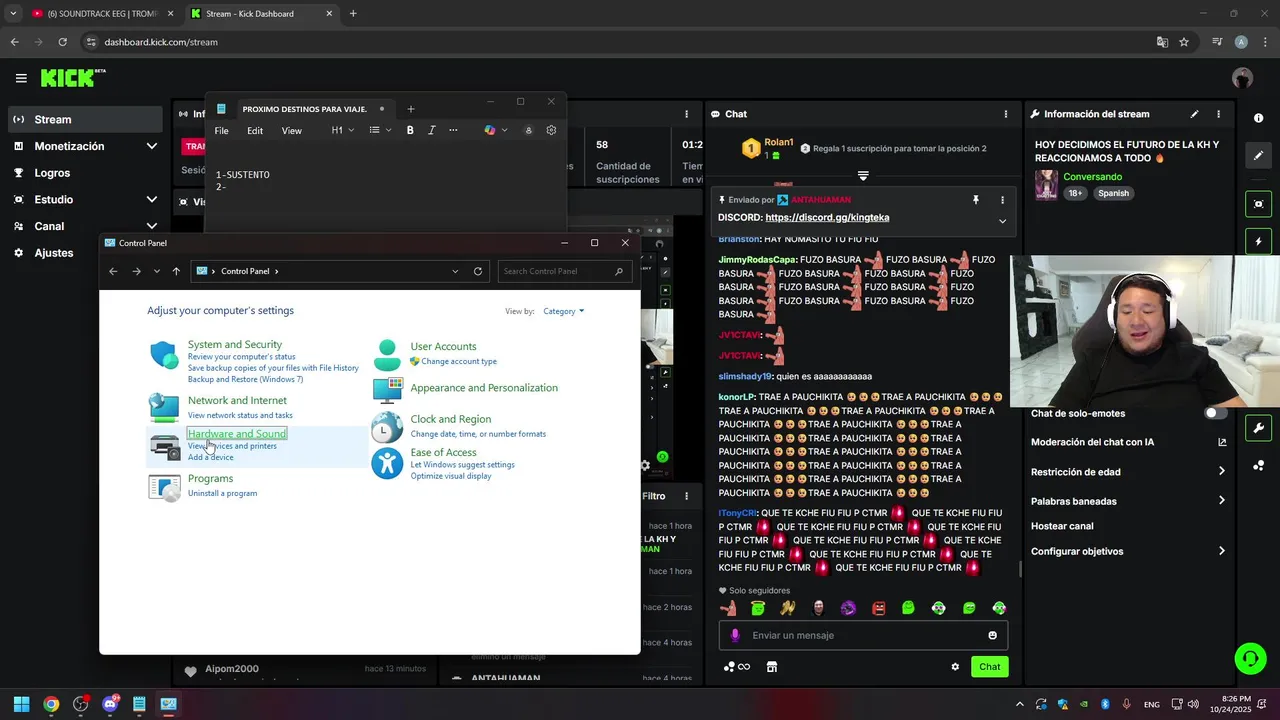The width and height of the screenshot is (1280, 720).
Task: Click the shop icon below chat input
Action: pos(772,667)
